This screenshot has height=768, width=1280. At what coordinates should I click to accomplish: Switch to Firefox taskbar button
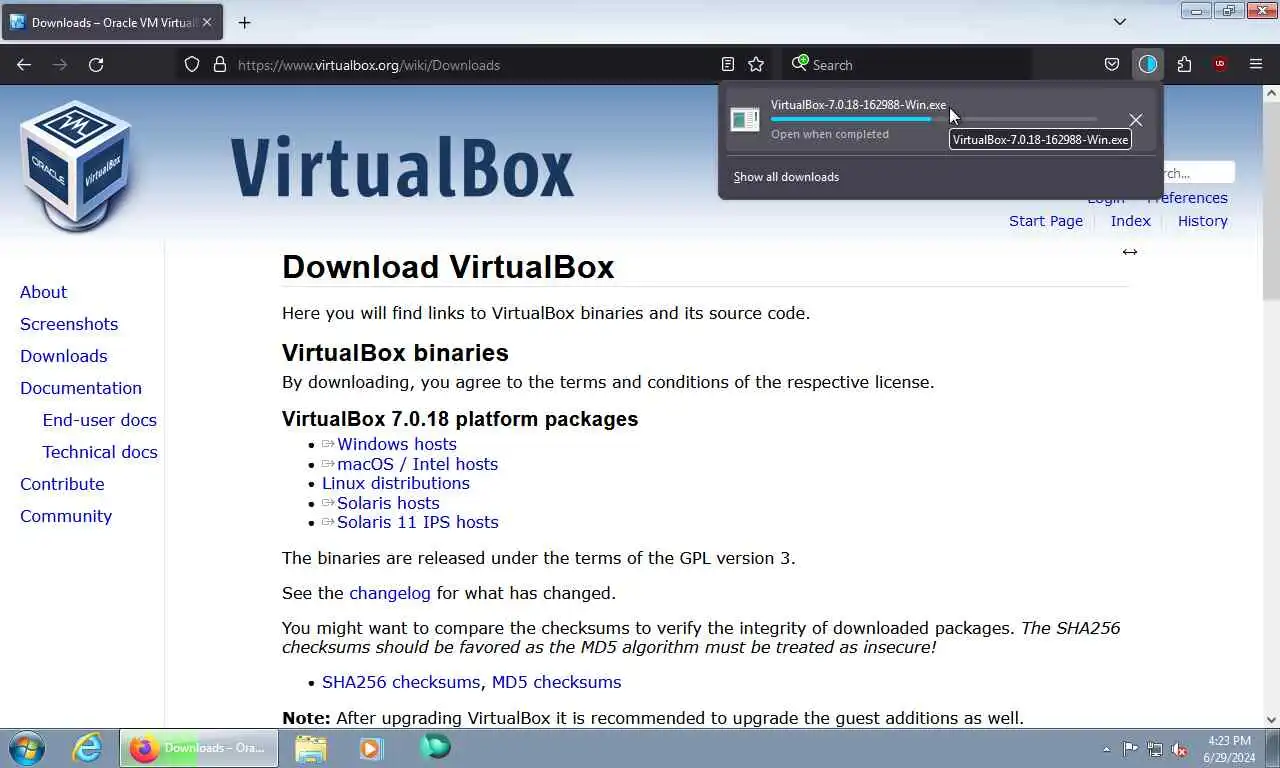point(199,748)
